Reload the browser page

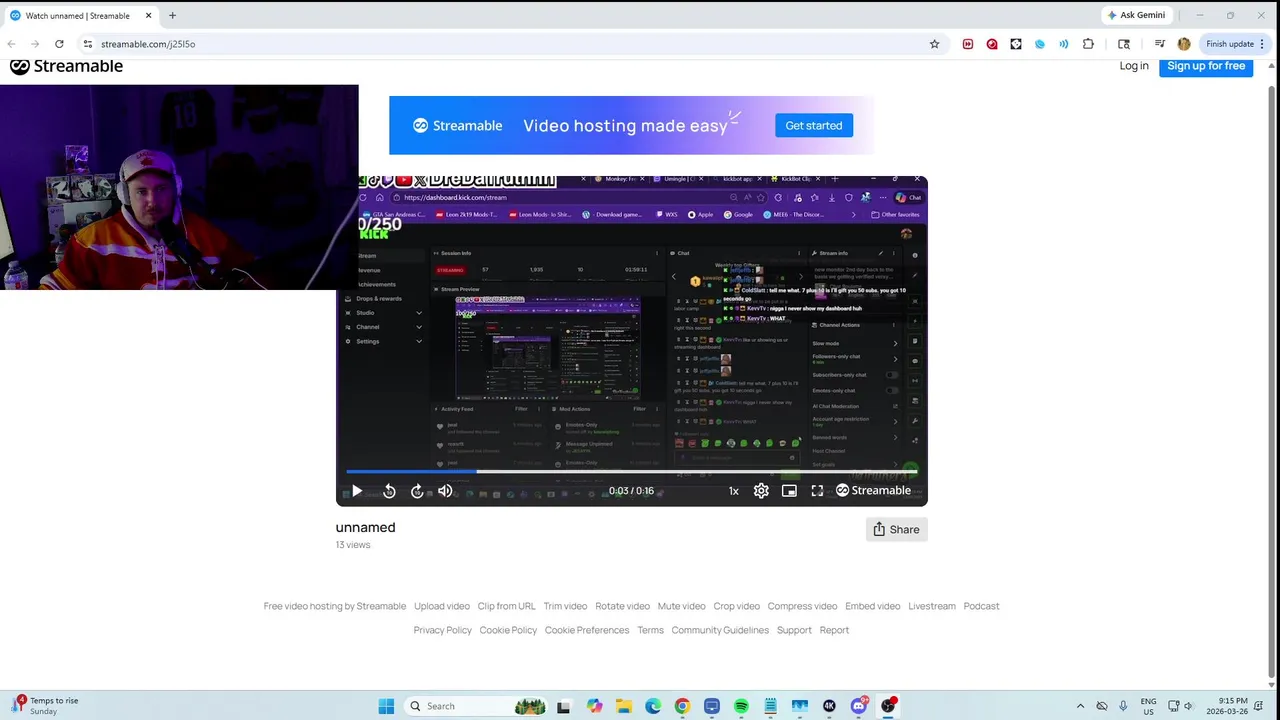[59, 44]
